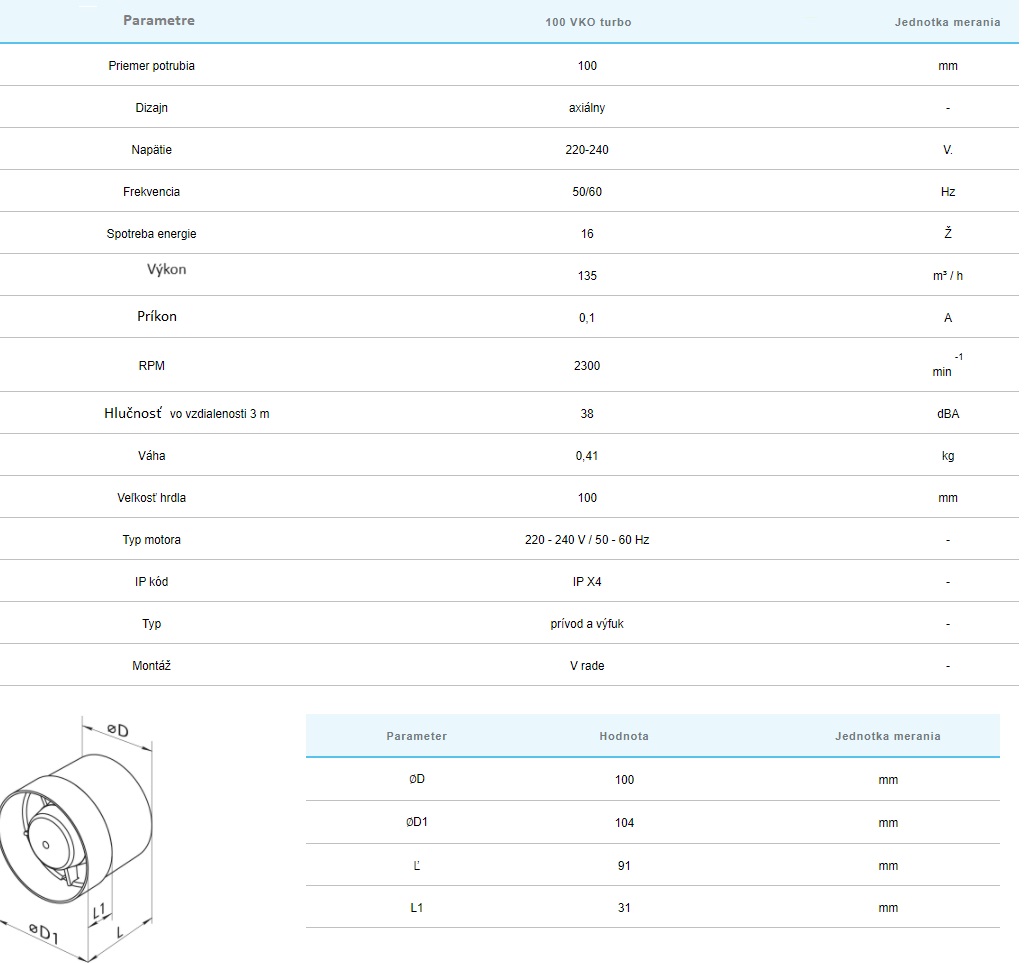This screenshot has height=963, width=1026.
Task: Click the Hodnota header in dimensions table
Action: point(624,736)
